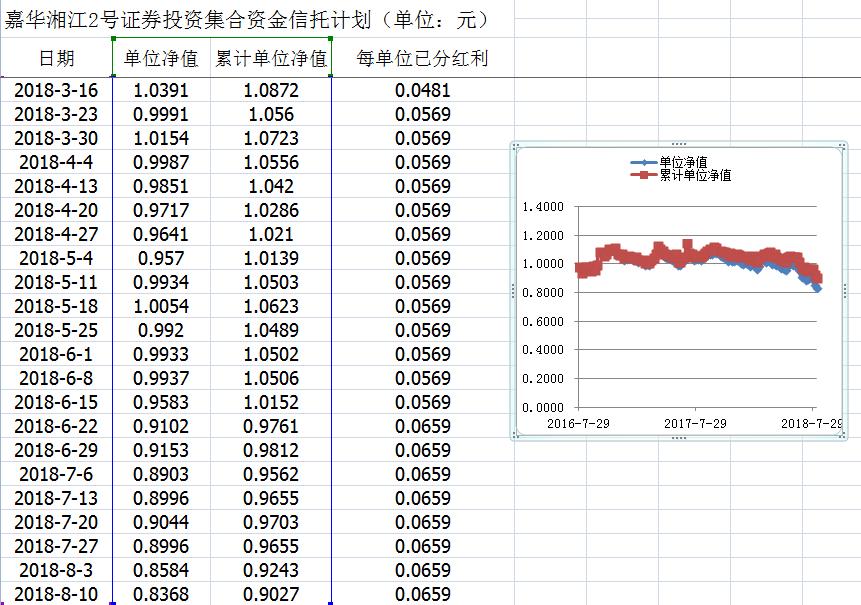
Task: Click the cumulative value cell 1.0556
Action: (271, 162)
